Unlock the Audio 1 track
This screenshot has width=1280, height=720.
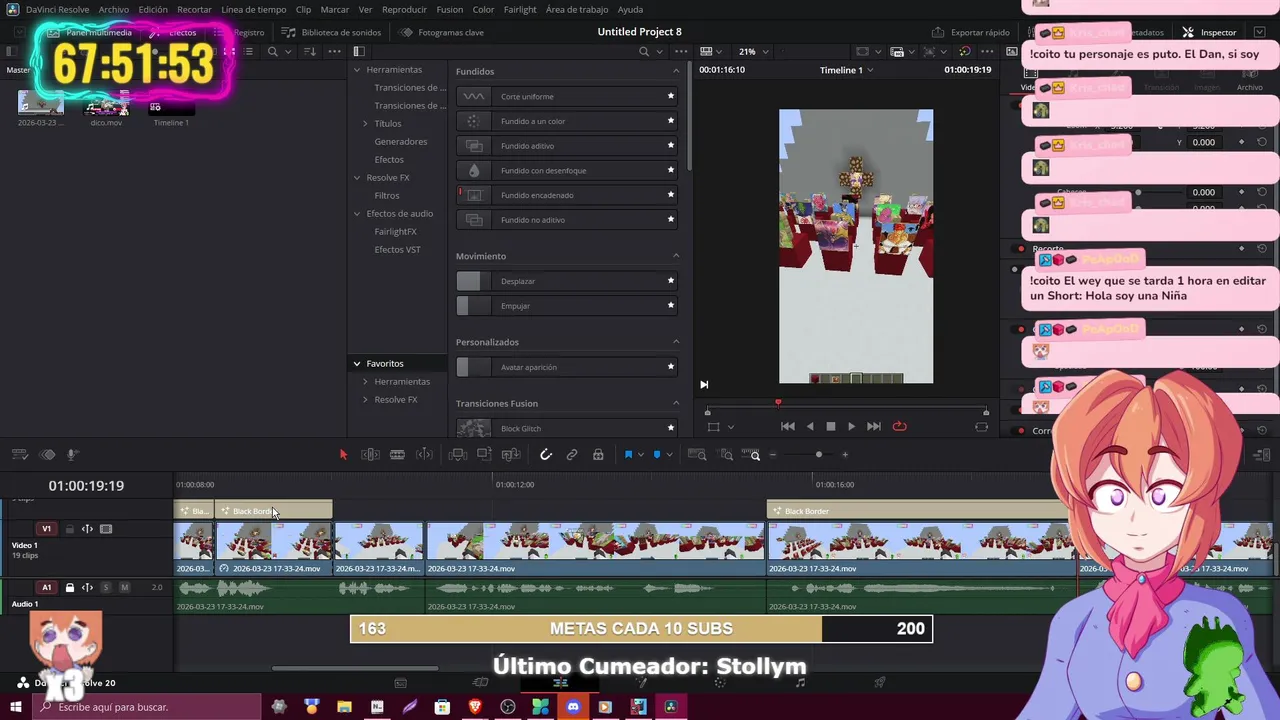[69, 588]
